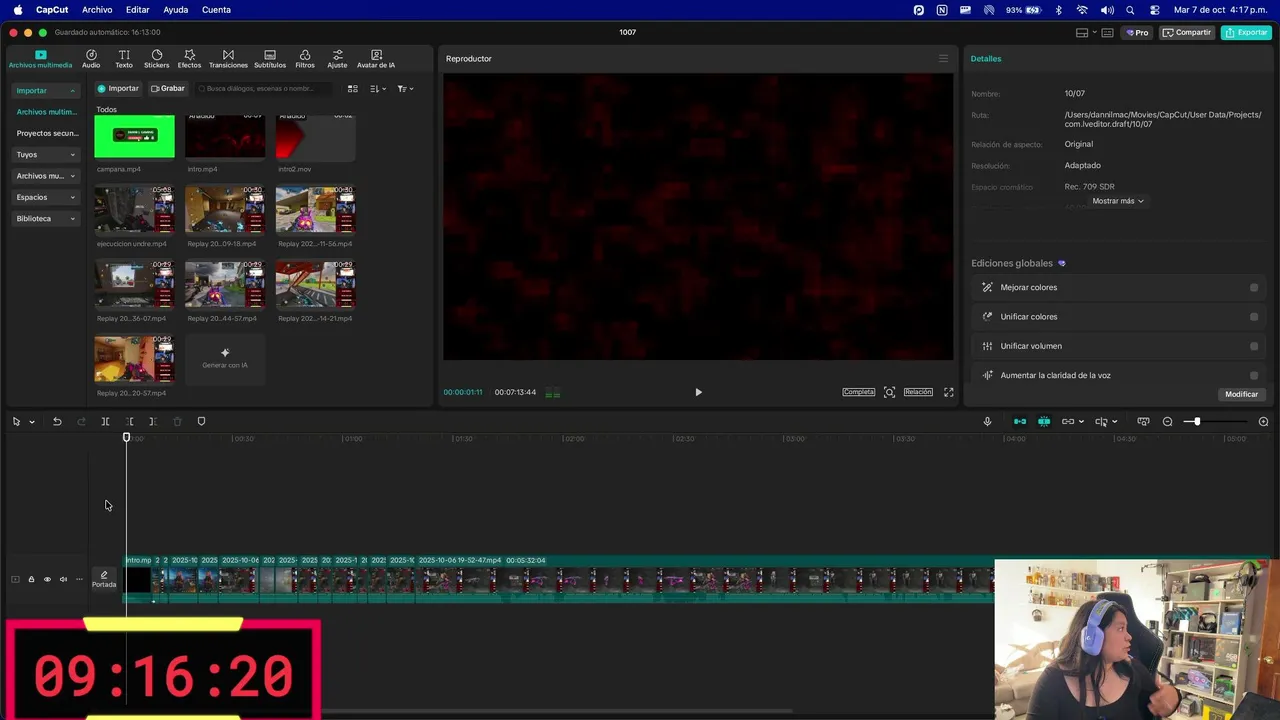Click the focus frame icon below preview
The image size is (1280, 720).
889,392
